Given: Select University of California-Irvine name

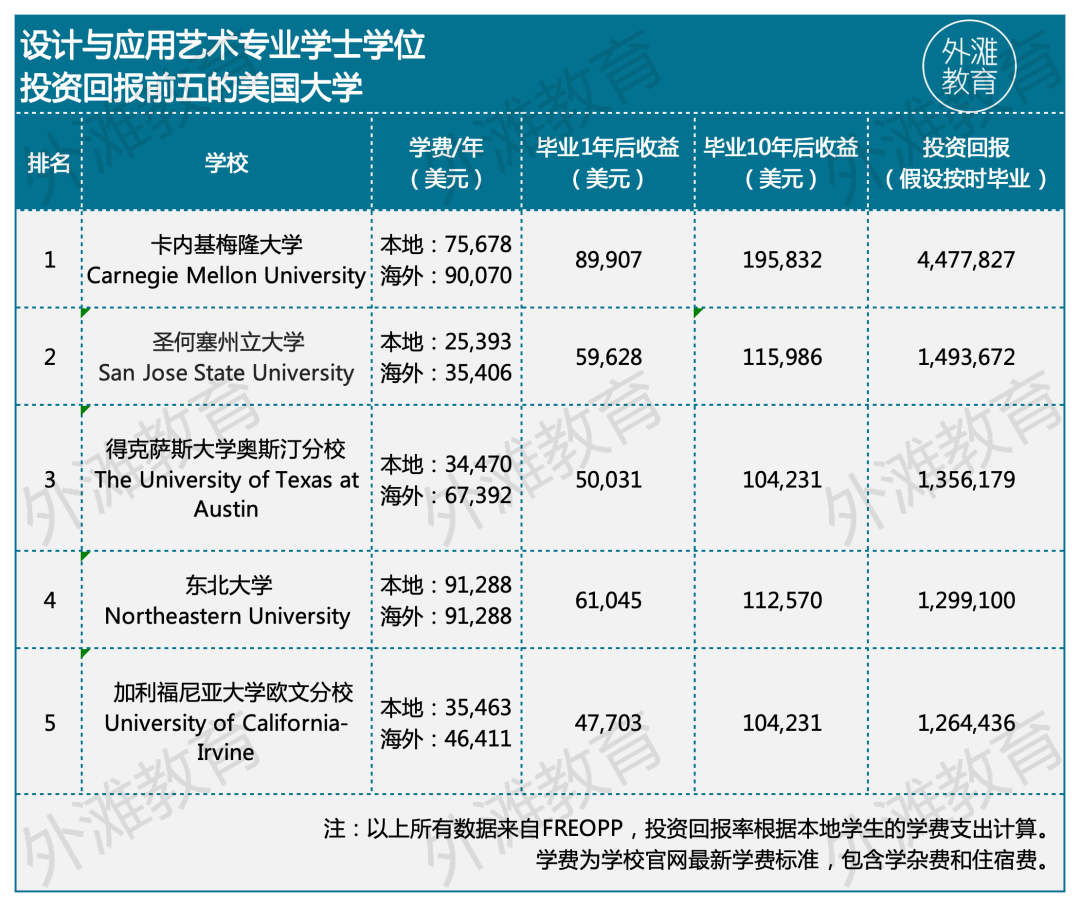Looking at the screenshot, I should pyautogui.click(x=226, y=737).
